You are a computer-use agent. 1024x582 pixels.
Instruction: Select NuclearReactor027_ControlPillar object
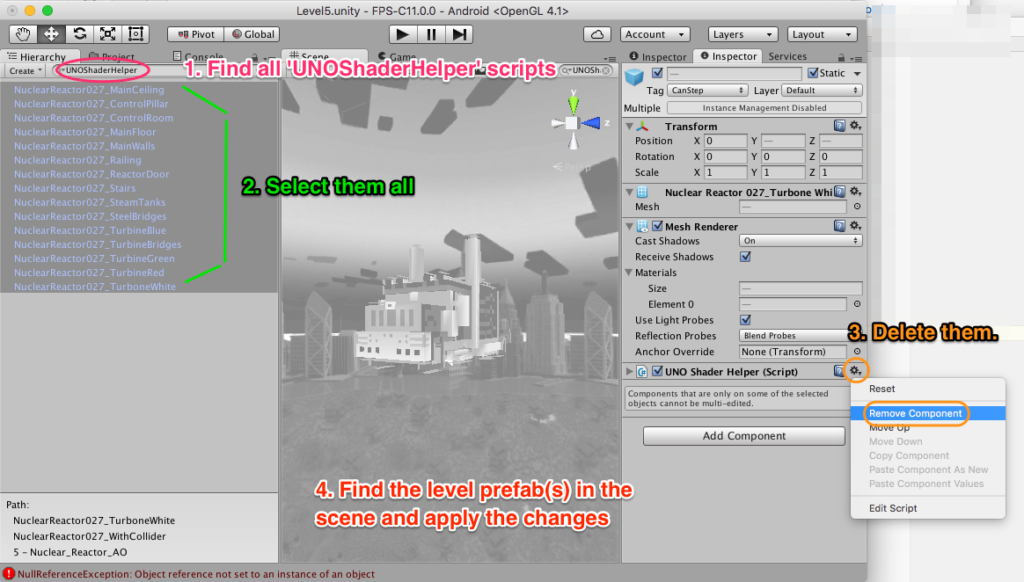(91, 104)
